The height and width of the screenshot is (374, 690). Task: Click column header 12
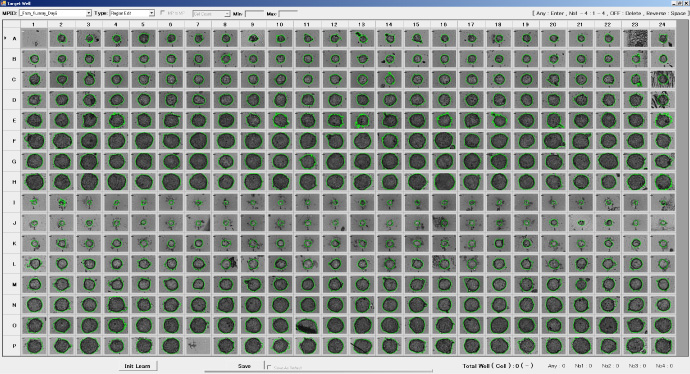pos(334,24)
